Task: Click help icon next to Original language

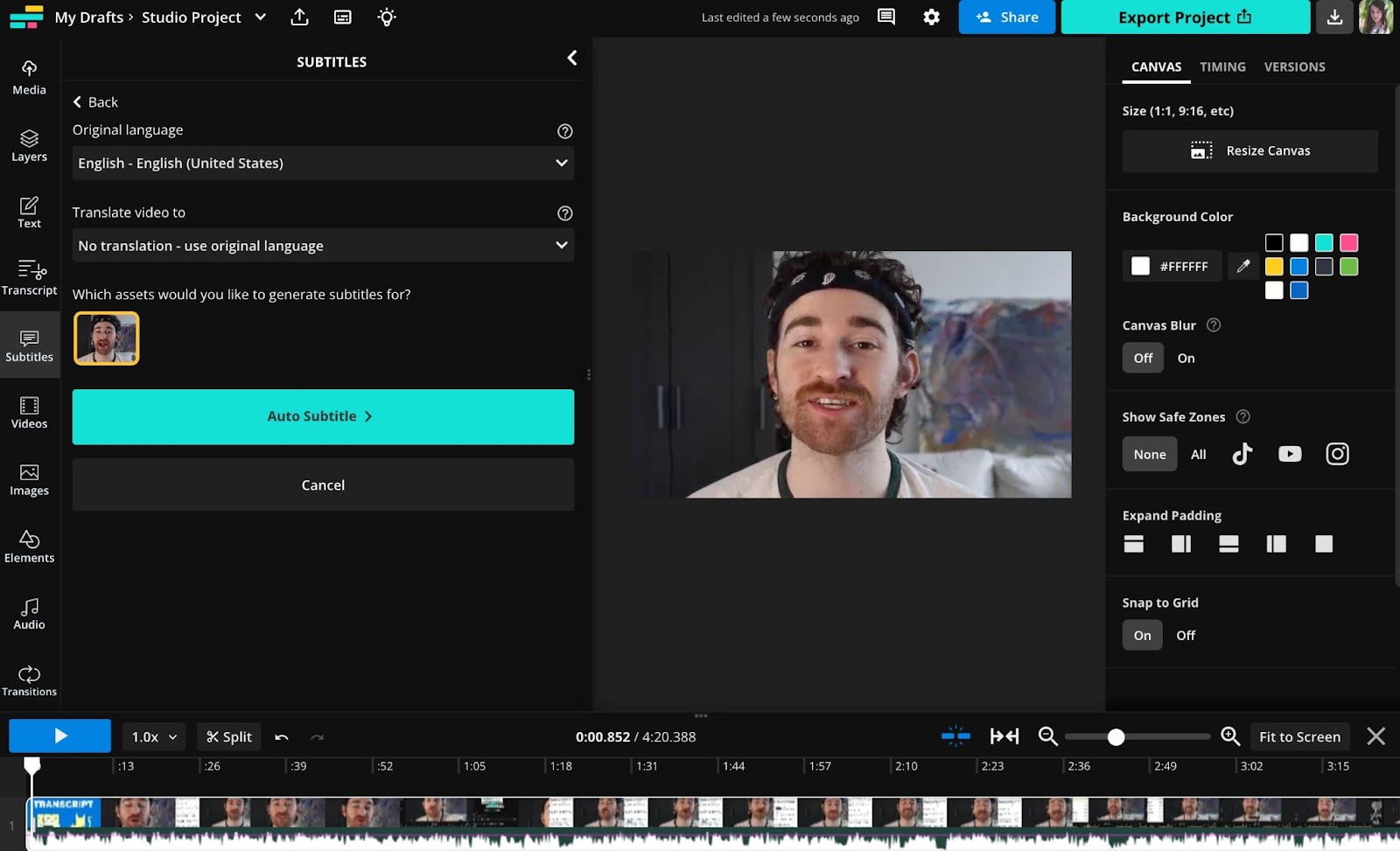Action: pyautogui.click(x=565, y=131)
